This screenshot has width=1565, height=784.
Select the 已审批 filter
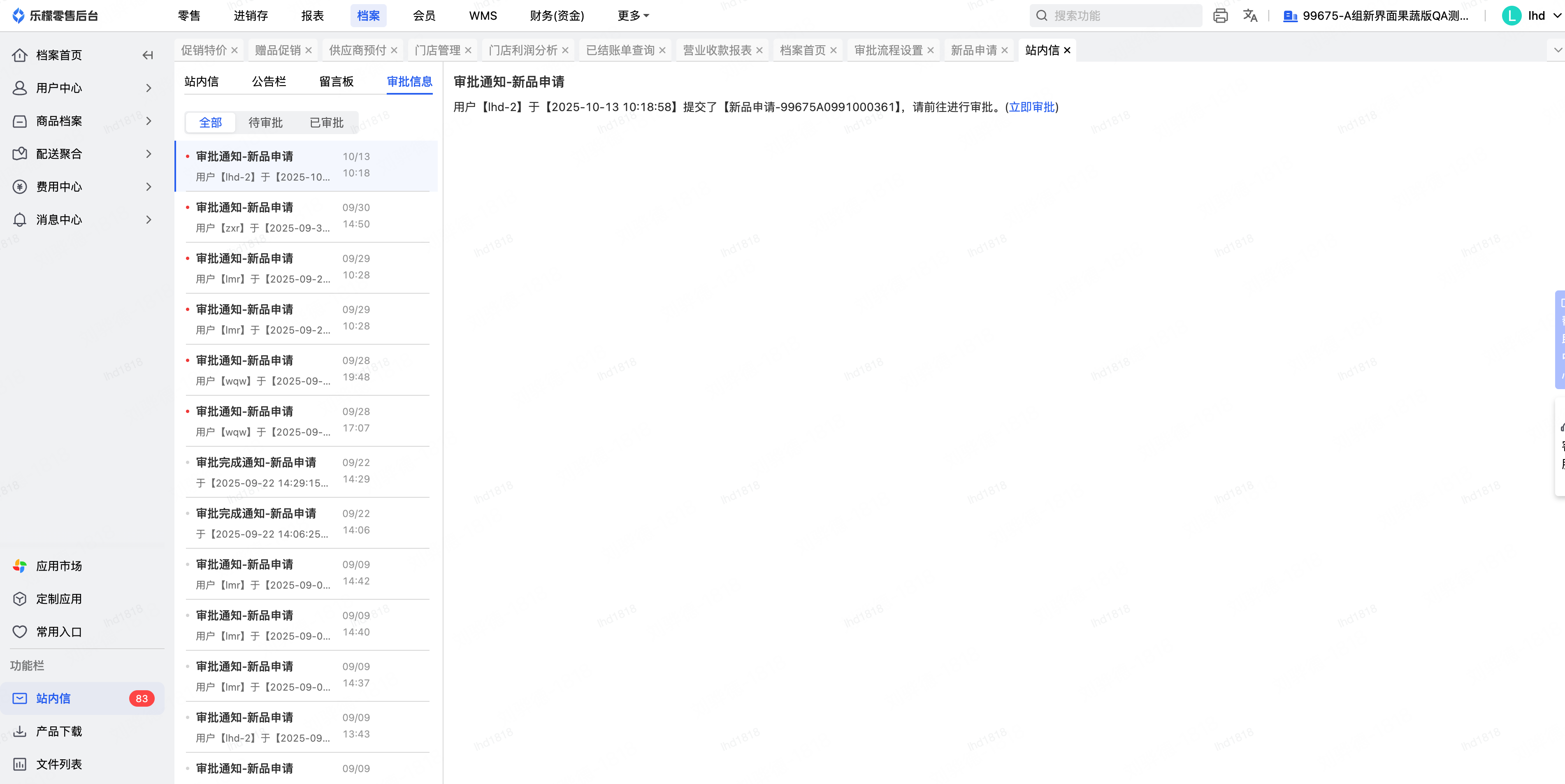click(x=326, y=123)
